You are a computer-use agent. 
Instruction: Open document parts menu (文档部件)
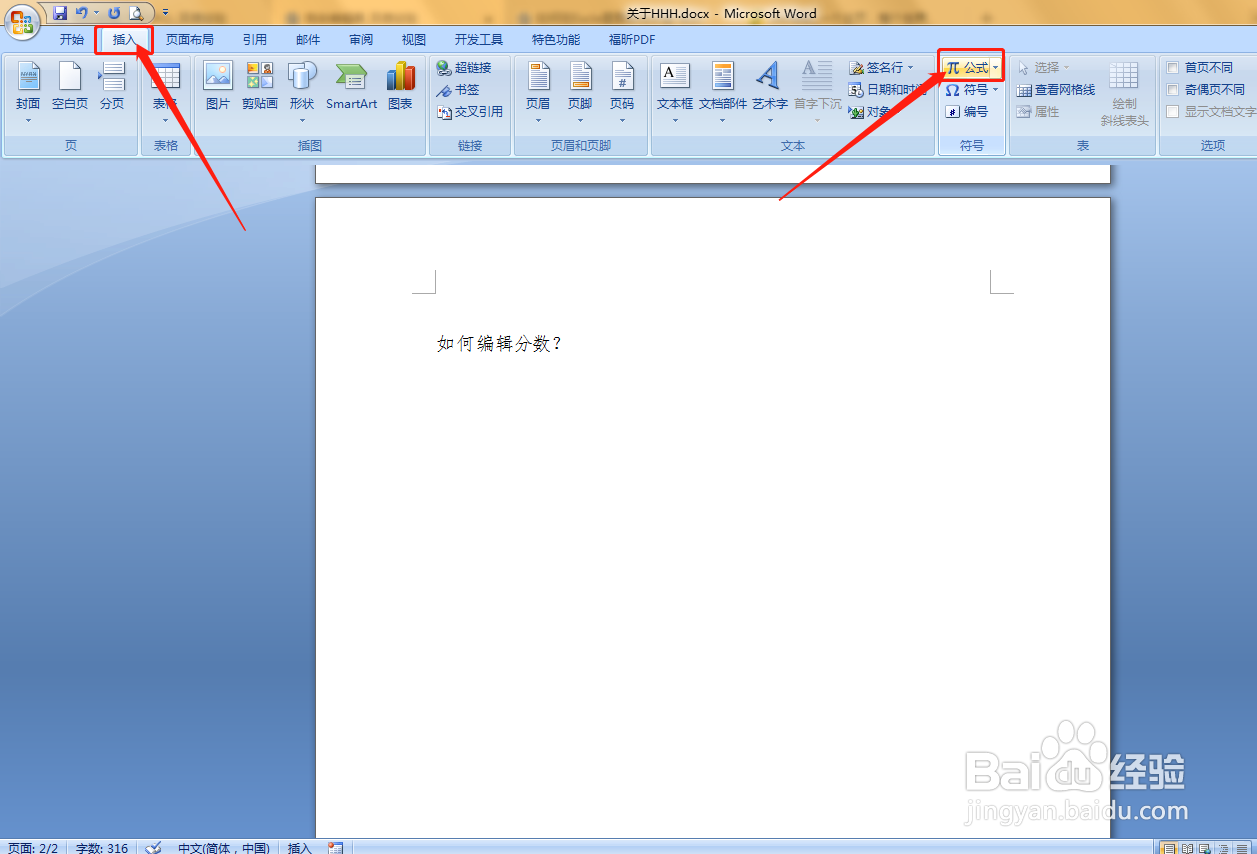(723, 92)
